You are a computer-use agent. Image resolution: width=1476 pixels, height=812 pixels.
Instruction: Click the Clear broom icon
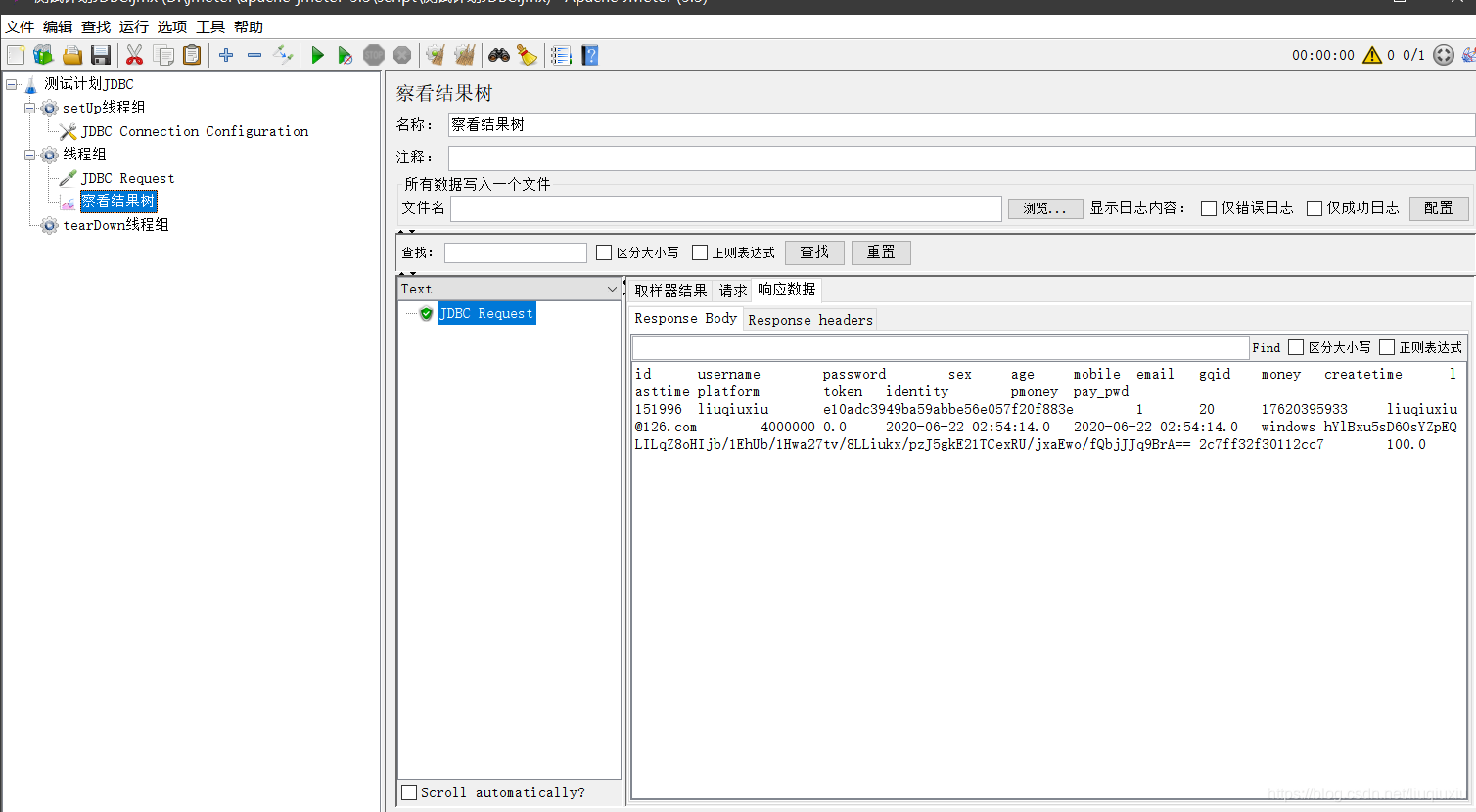coord(436,55)
